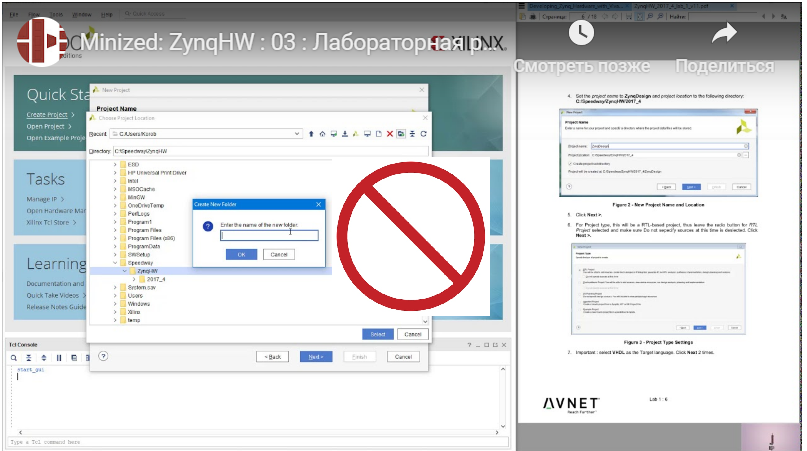Collapse the Speedway folder

[114, 262]
